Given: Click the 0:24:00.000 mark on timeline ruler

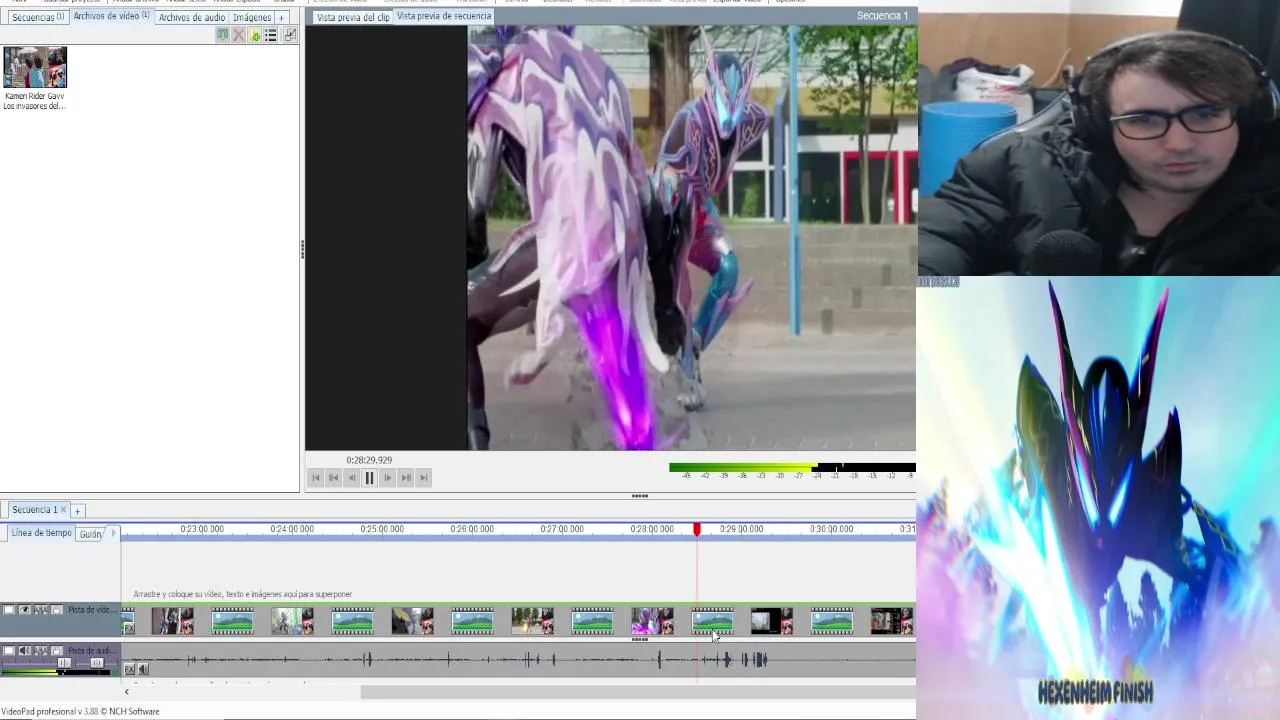Looking at the screenshot, I should point(292,529).
